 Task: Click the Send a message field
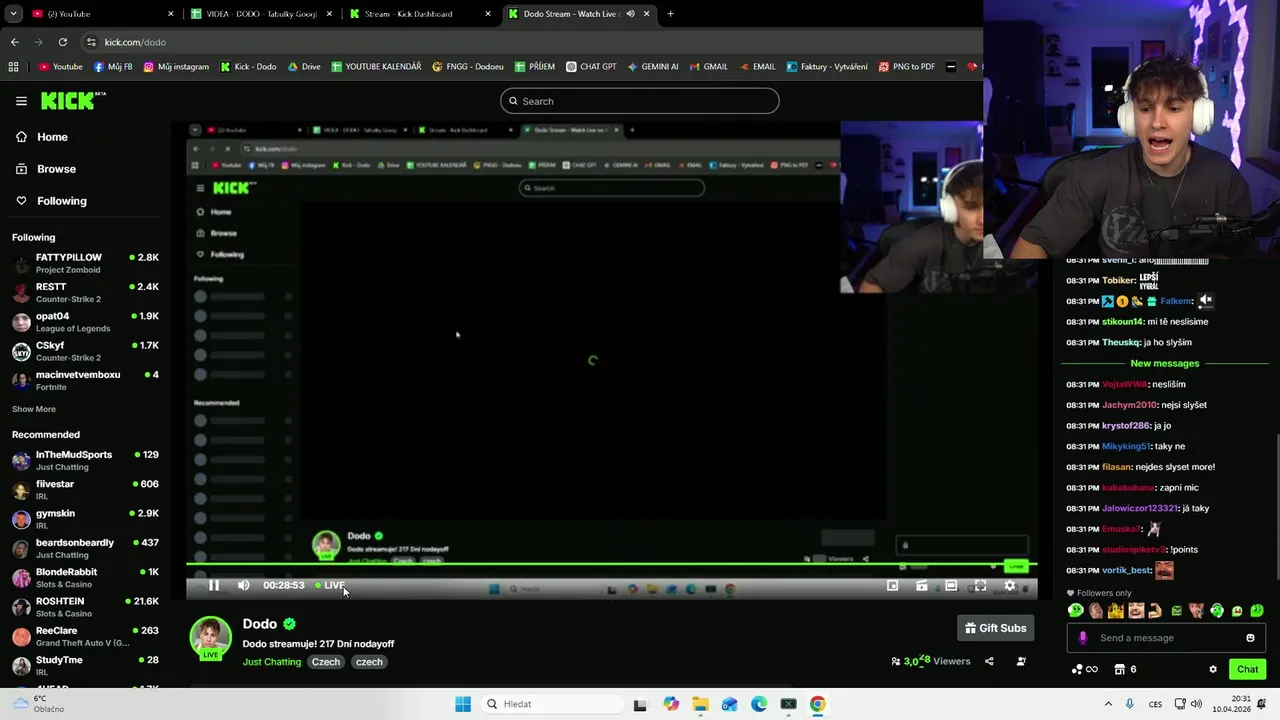[1165, 638]
